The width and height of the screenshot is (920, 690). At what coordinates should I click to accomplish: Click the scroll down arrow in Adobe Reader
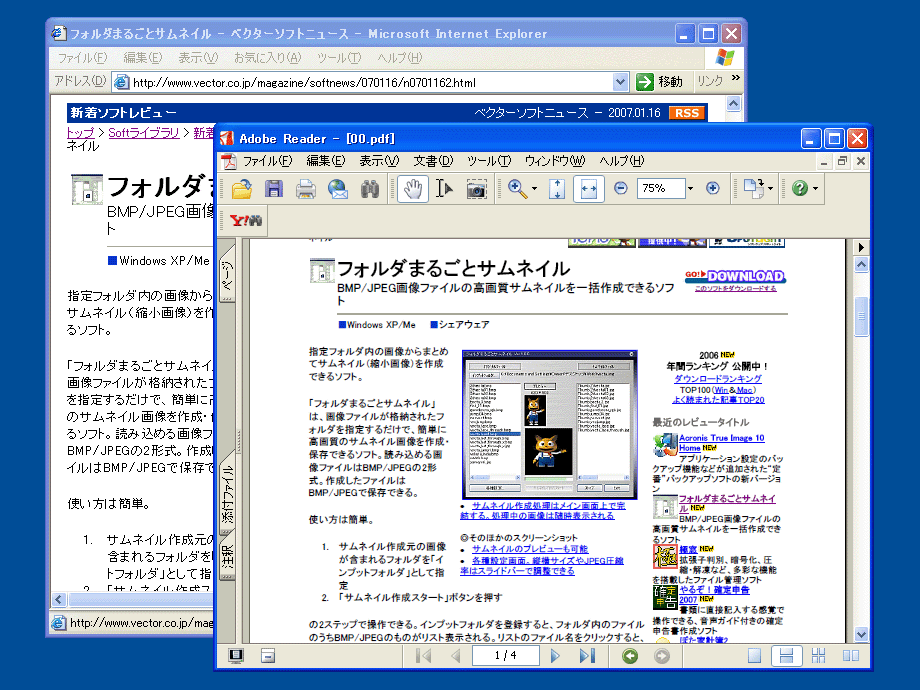tap(861, 634)
